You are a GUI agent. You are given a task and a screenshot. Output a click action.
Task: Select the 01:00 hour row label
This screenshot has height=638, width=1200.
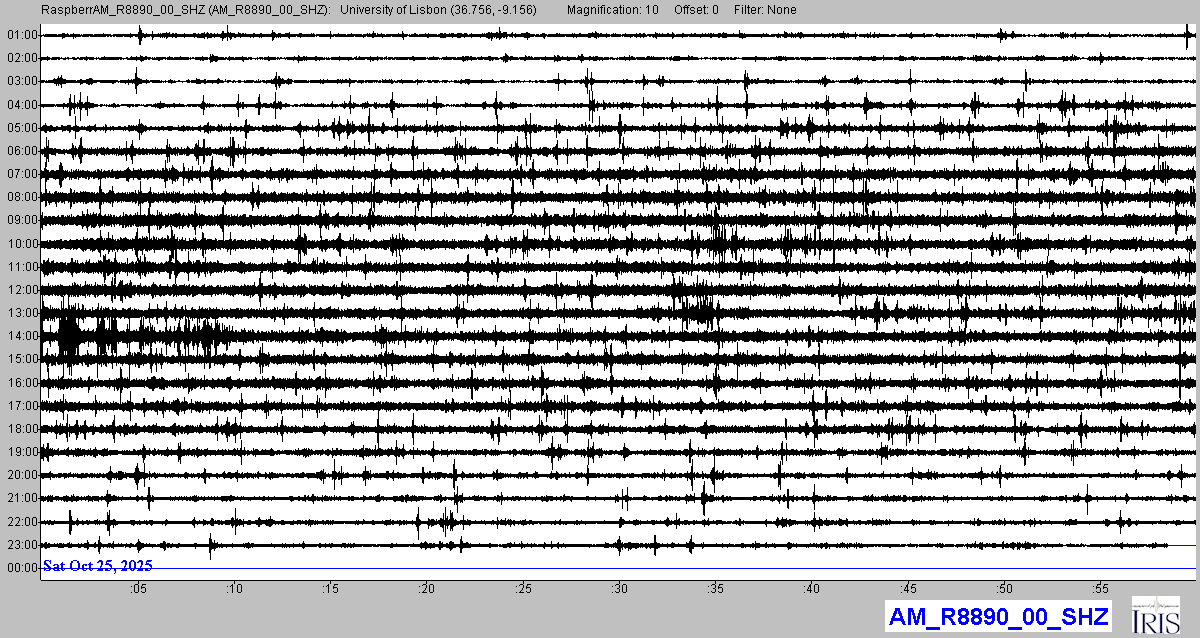[x=22, y=35]
